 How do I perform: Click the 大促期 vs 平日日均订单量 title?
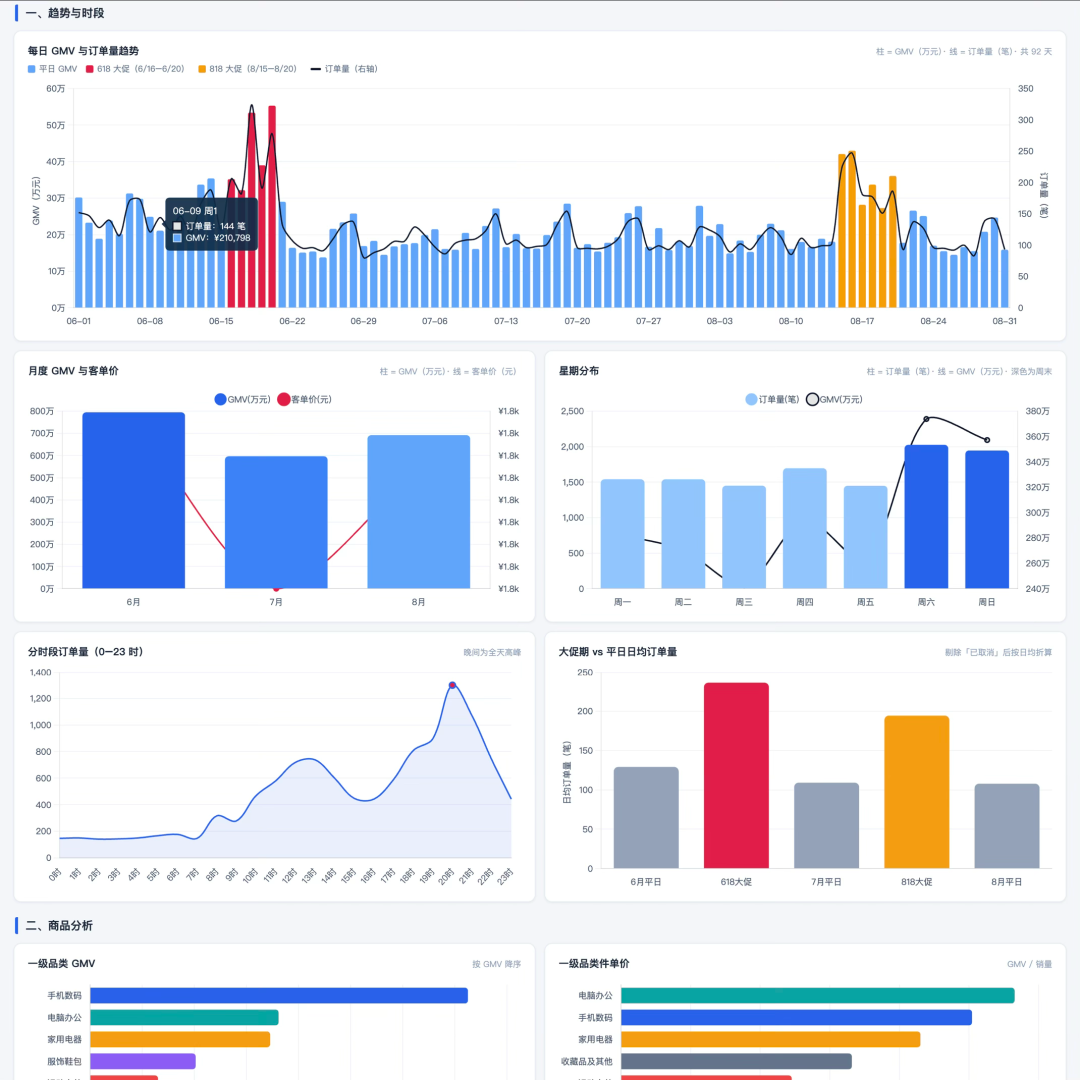click(x=618, y=652)
